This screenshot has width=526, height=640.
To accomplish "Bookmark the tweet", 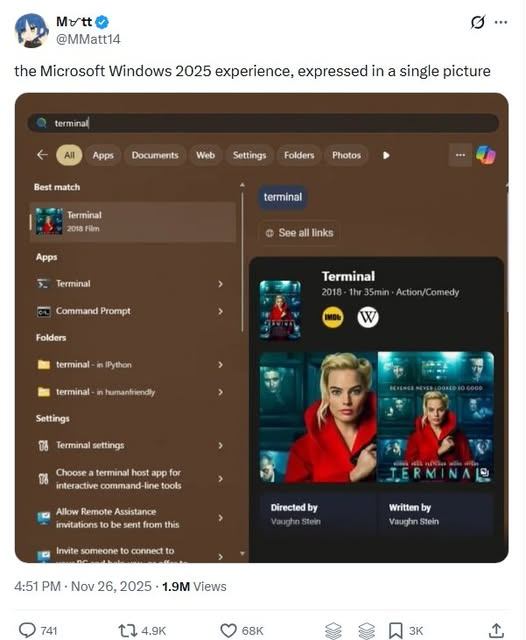I will 395,631.
